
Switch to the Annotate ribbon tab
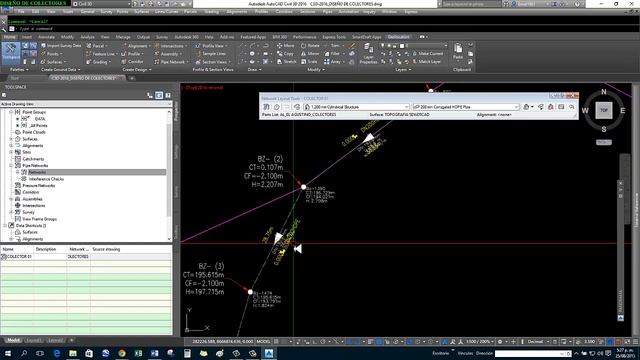[46, 37]
